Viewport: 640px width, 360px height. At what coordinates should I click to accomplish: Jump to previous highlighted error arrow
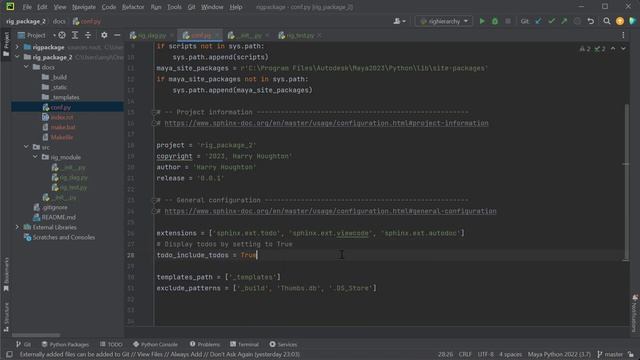613,49
